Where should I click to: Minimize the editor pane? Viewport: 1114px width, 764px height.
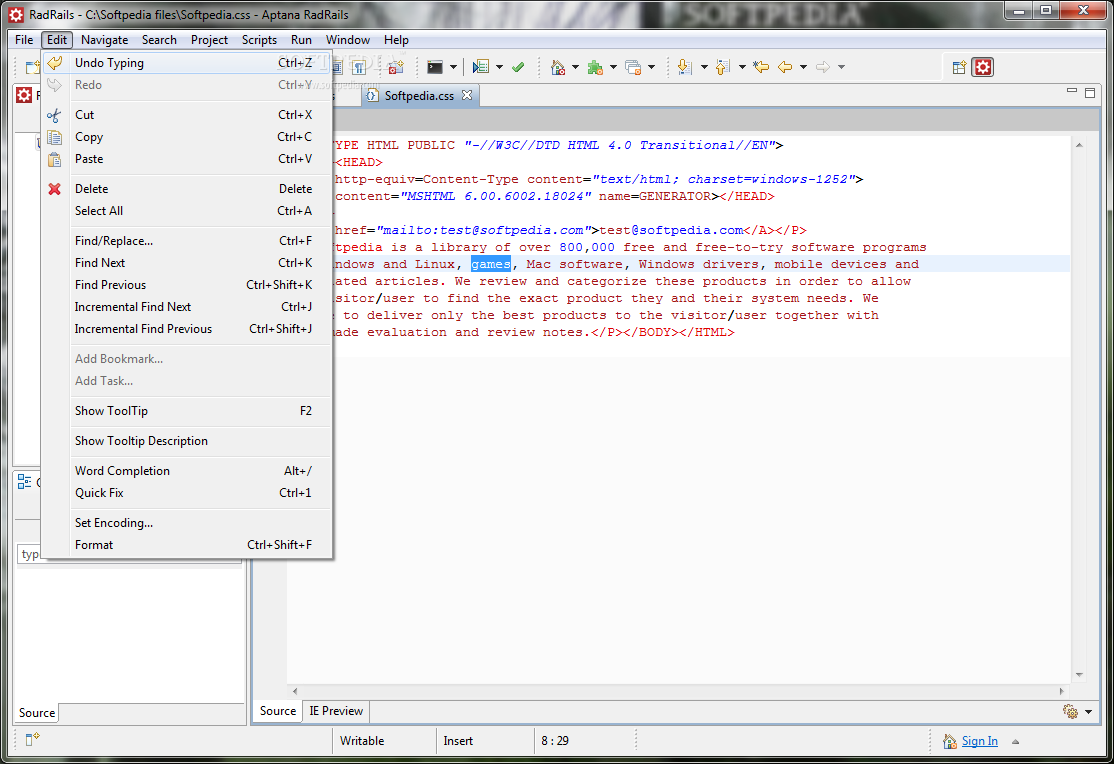(1072, 92)
